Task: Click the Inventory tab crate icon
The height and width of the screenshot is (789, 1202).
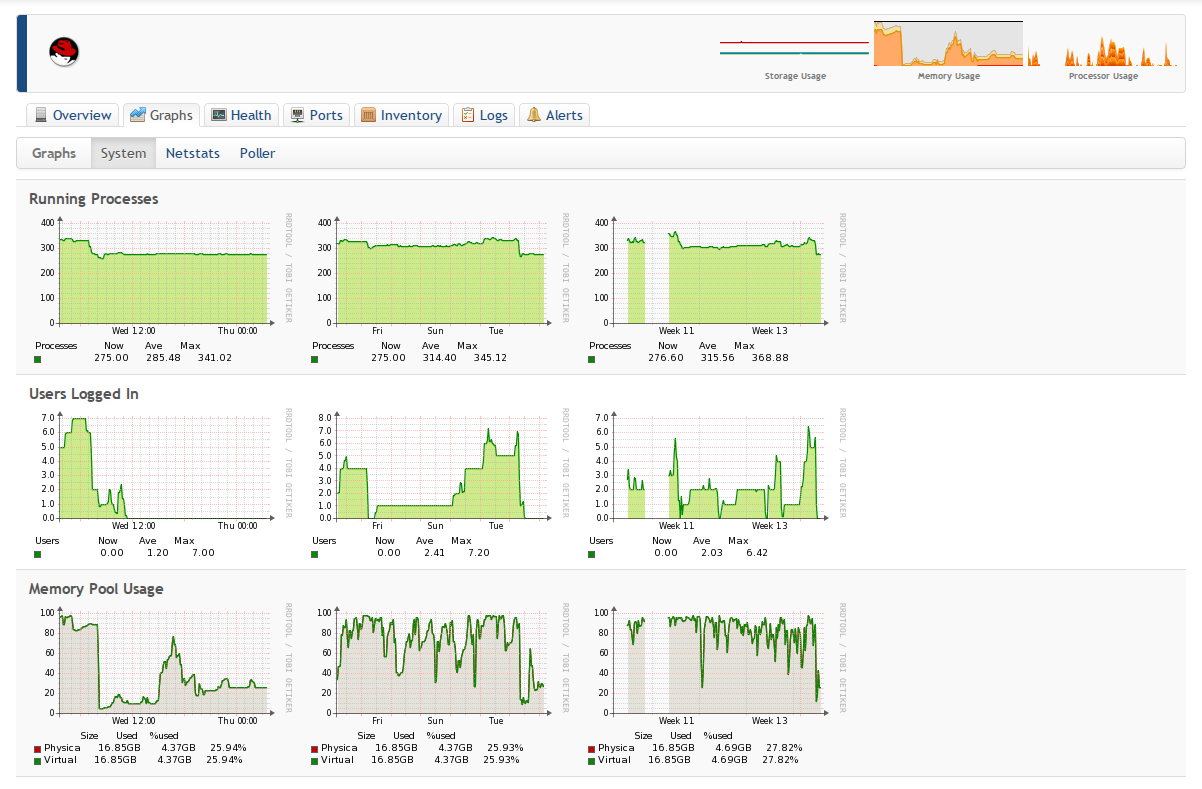Action: pos(369,115)
